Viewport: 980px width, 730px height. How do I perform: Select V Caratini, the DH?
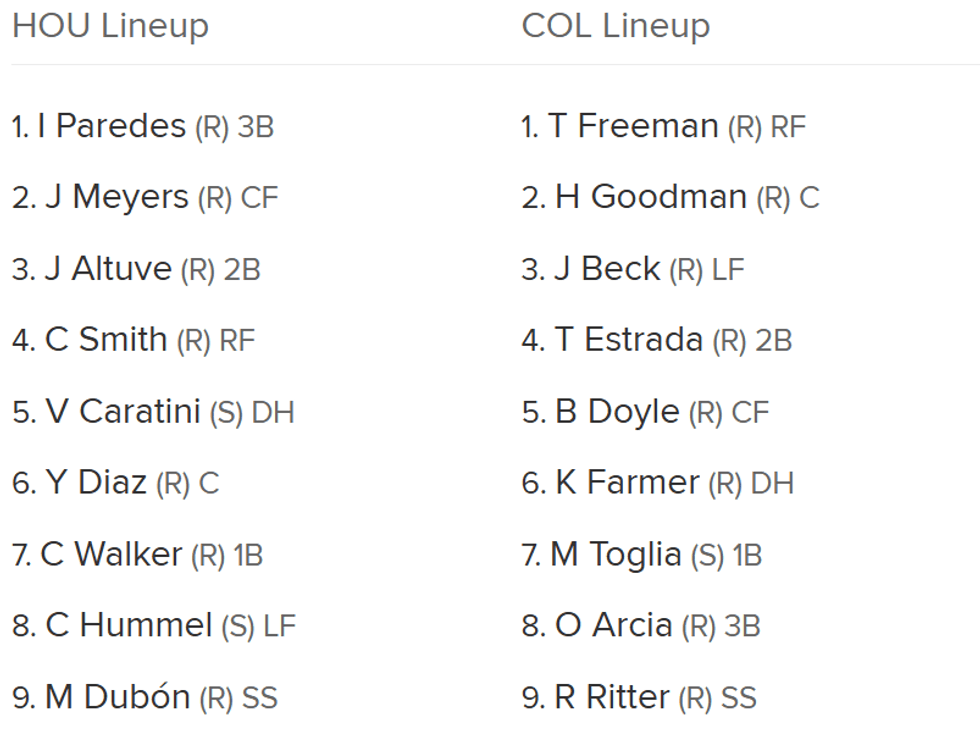pyautogui.click(x=123, y=412)
